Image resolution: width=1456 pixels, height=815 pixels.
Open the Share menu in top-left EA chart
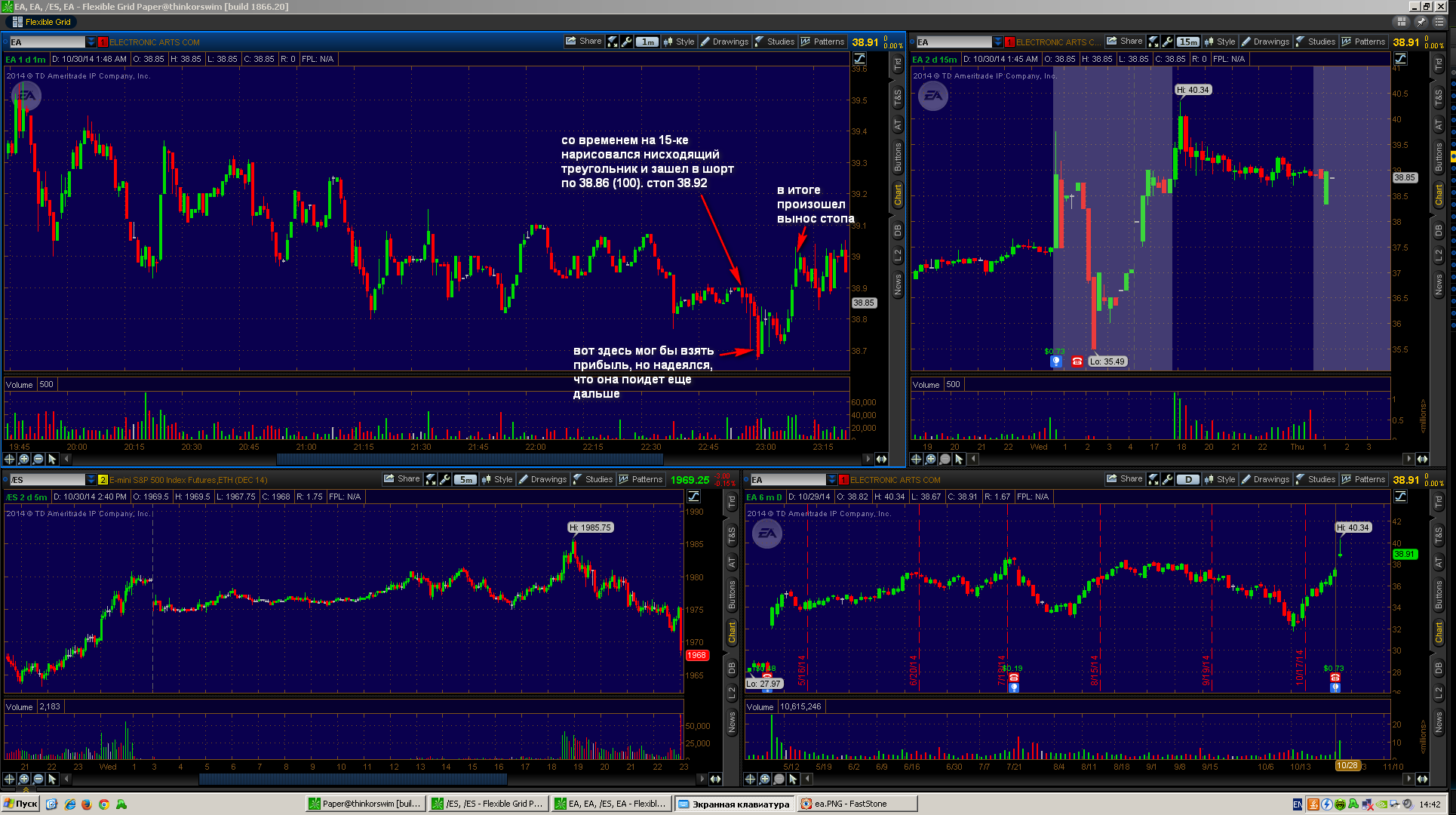pyautogui.click(x=584, y=42)
